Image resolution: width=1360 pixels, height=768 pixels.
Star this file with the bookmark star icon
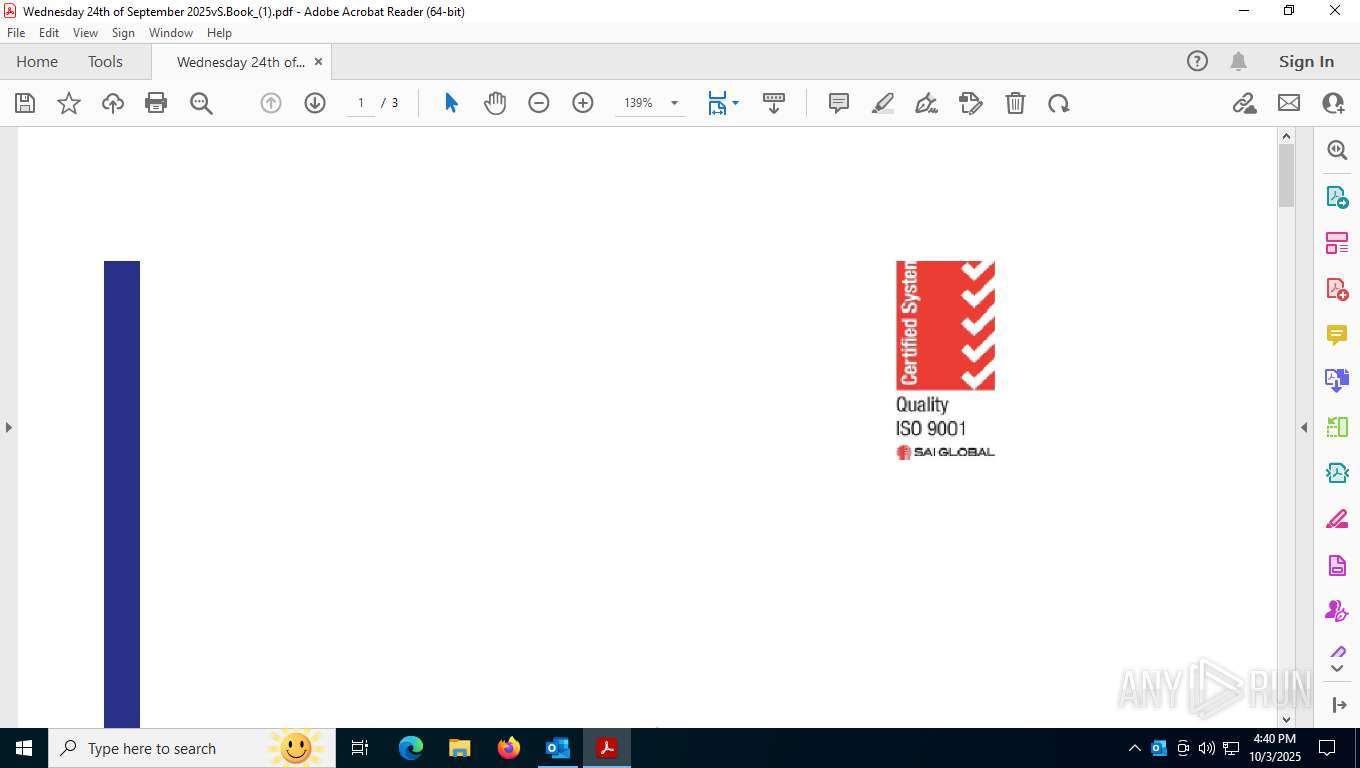(69, 103)
